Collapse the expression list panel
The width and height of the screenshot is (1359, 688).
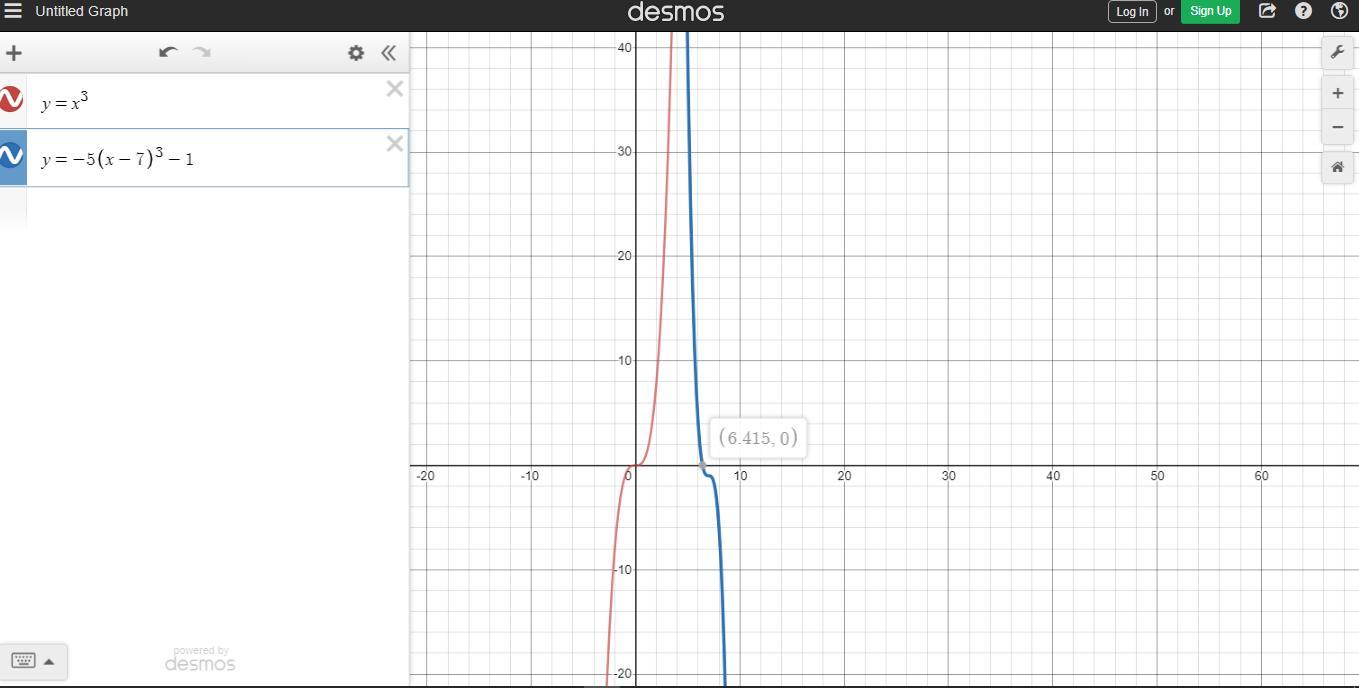389,53
